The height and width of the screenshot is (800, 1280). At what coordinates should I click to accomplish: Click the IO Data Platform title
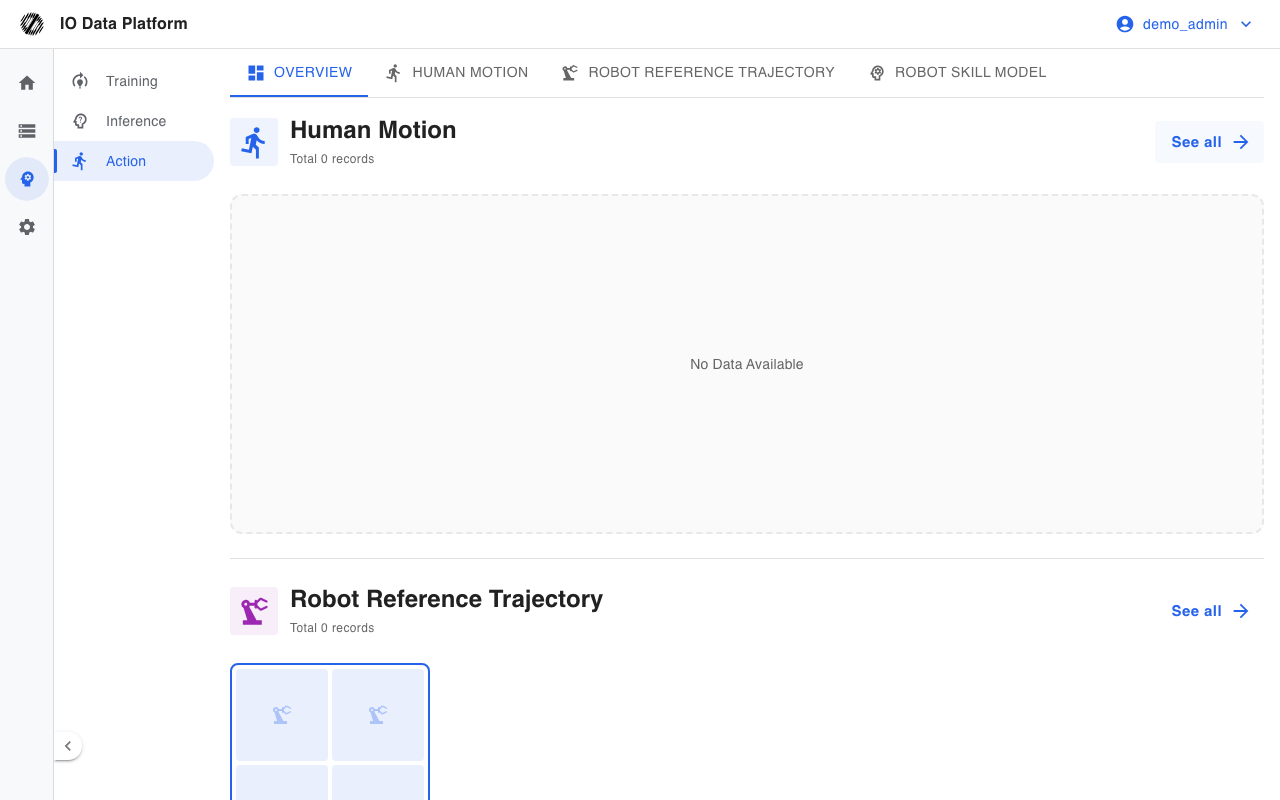click(x=124, y=23)
